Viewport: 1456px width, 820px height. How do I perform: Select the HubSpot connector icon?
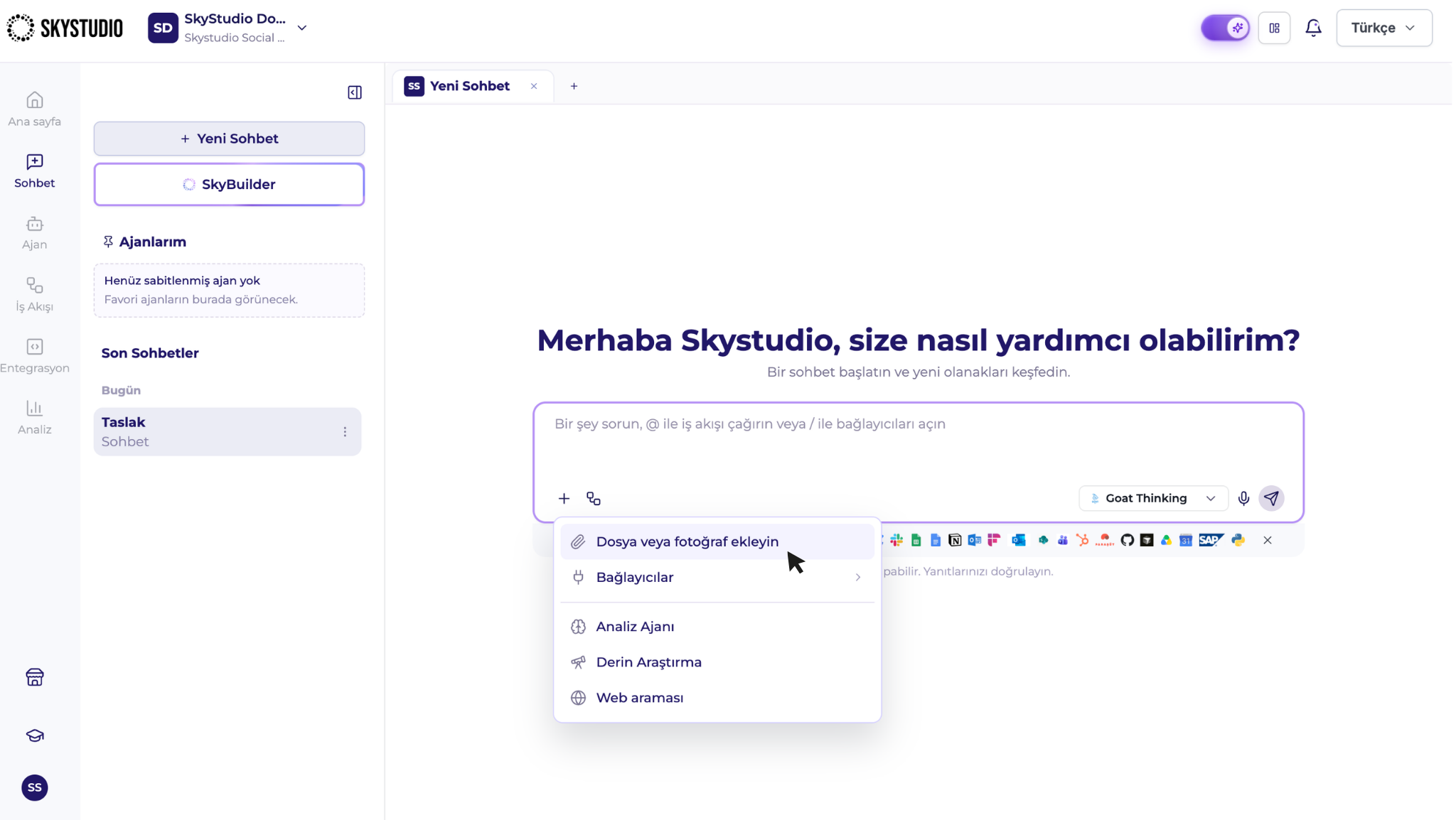tap(1082, 540)
